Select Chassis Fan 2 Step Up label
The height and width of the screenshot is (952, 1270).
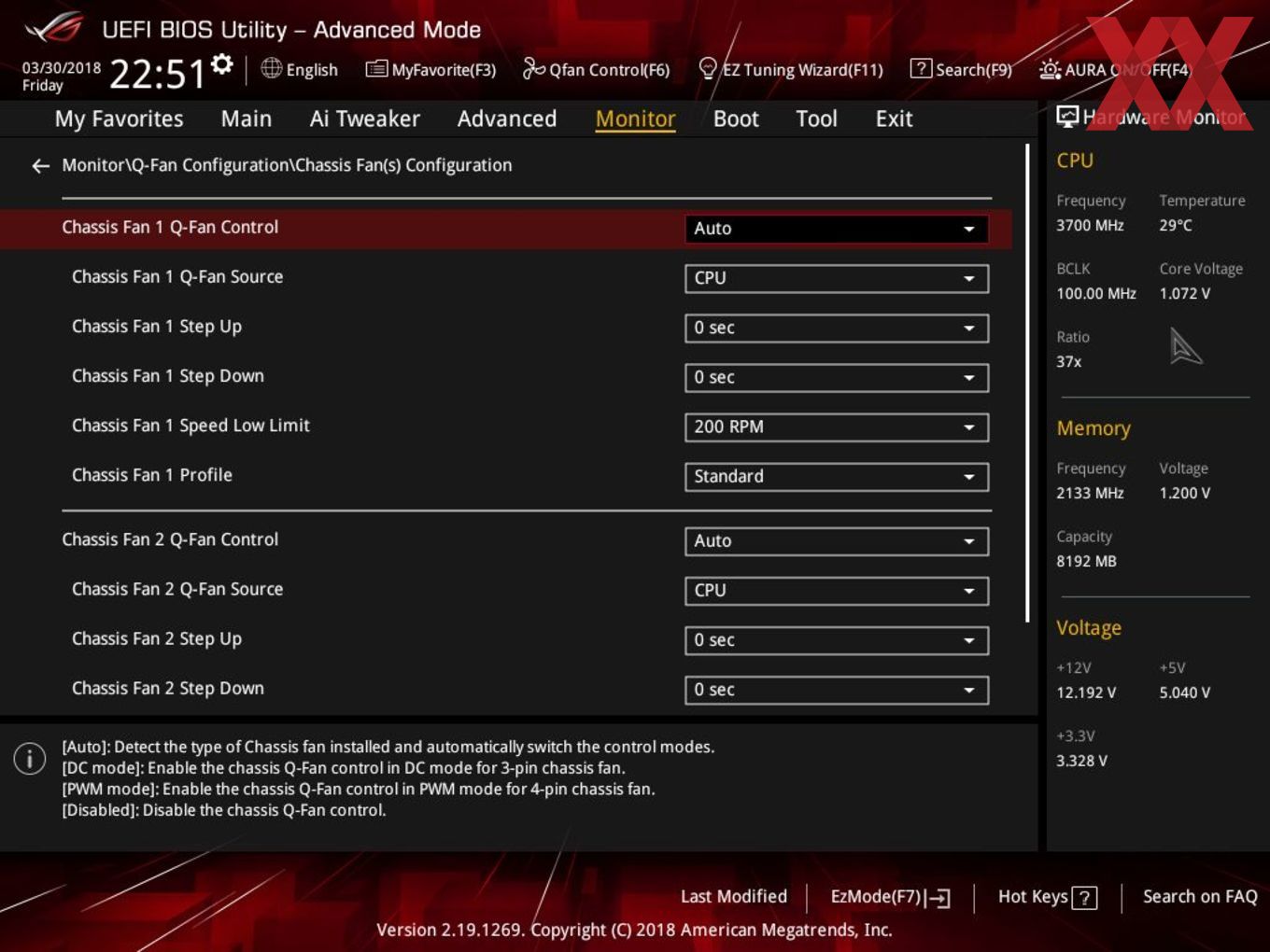tap(157, 639)
